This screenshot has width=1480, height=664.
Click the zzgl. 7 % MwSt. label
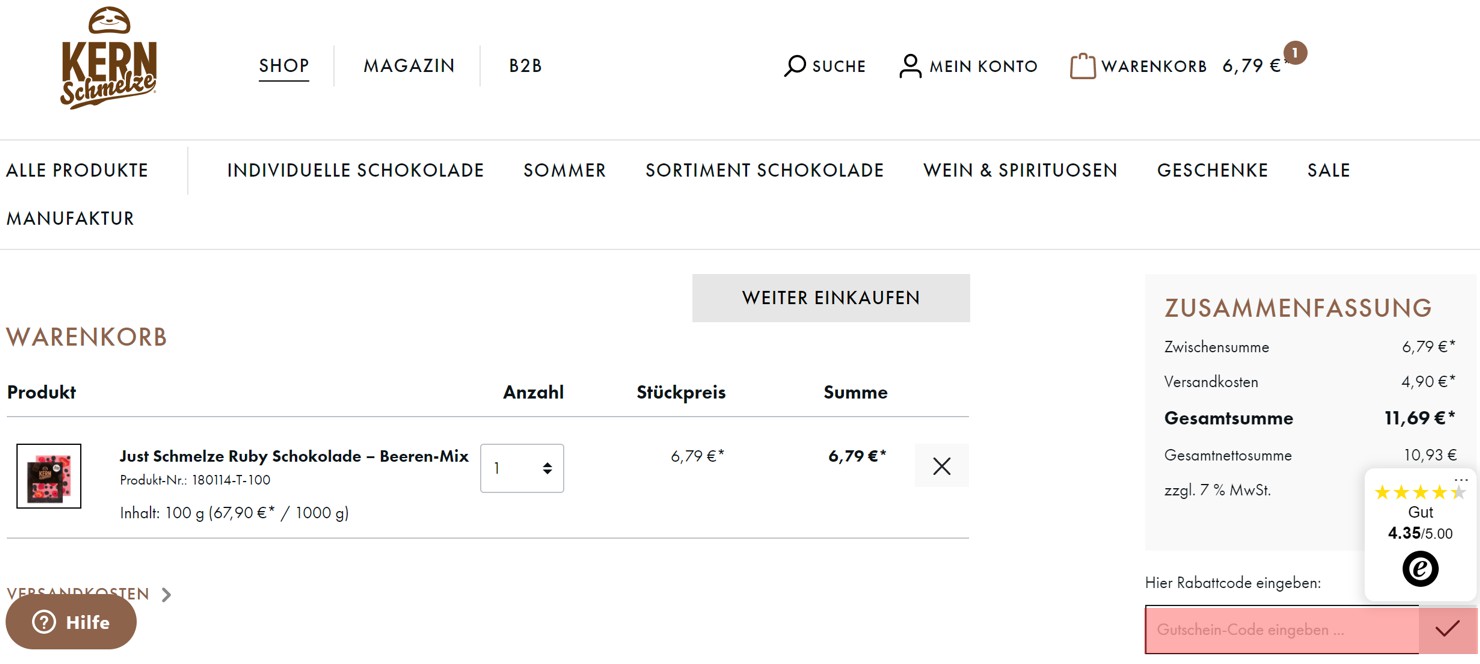(1217, 490)
